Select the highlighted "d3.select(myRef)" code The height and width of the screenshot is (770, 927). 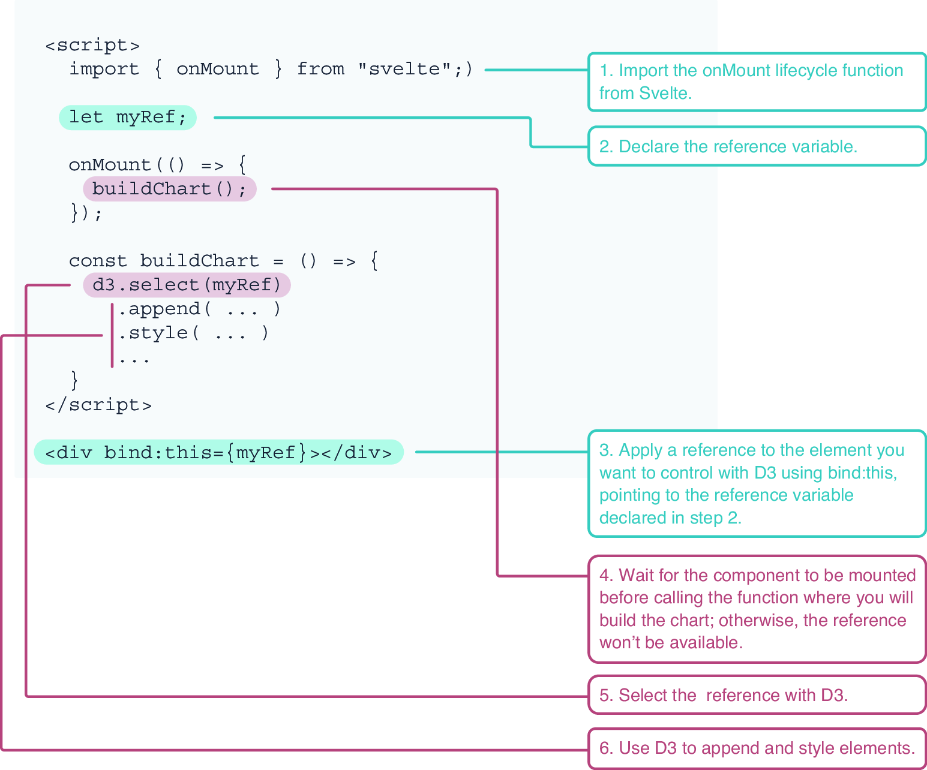[187, 285]
